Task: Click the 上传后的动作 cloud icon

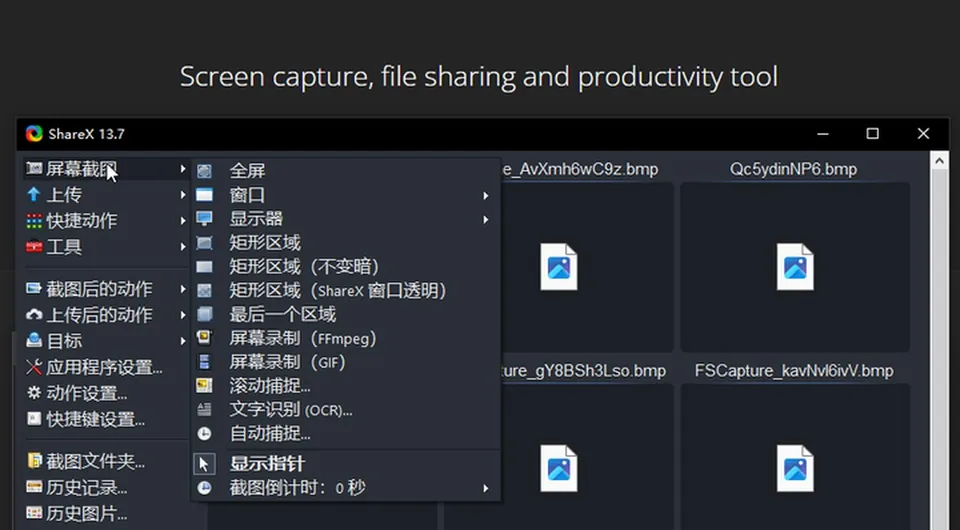Action: [34, 315]
